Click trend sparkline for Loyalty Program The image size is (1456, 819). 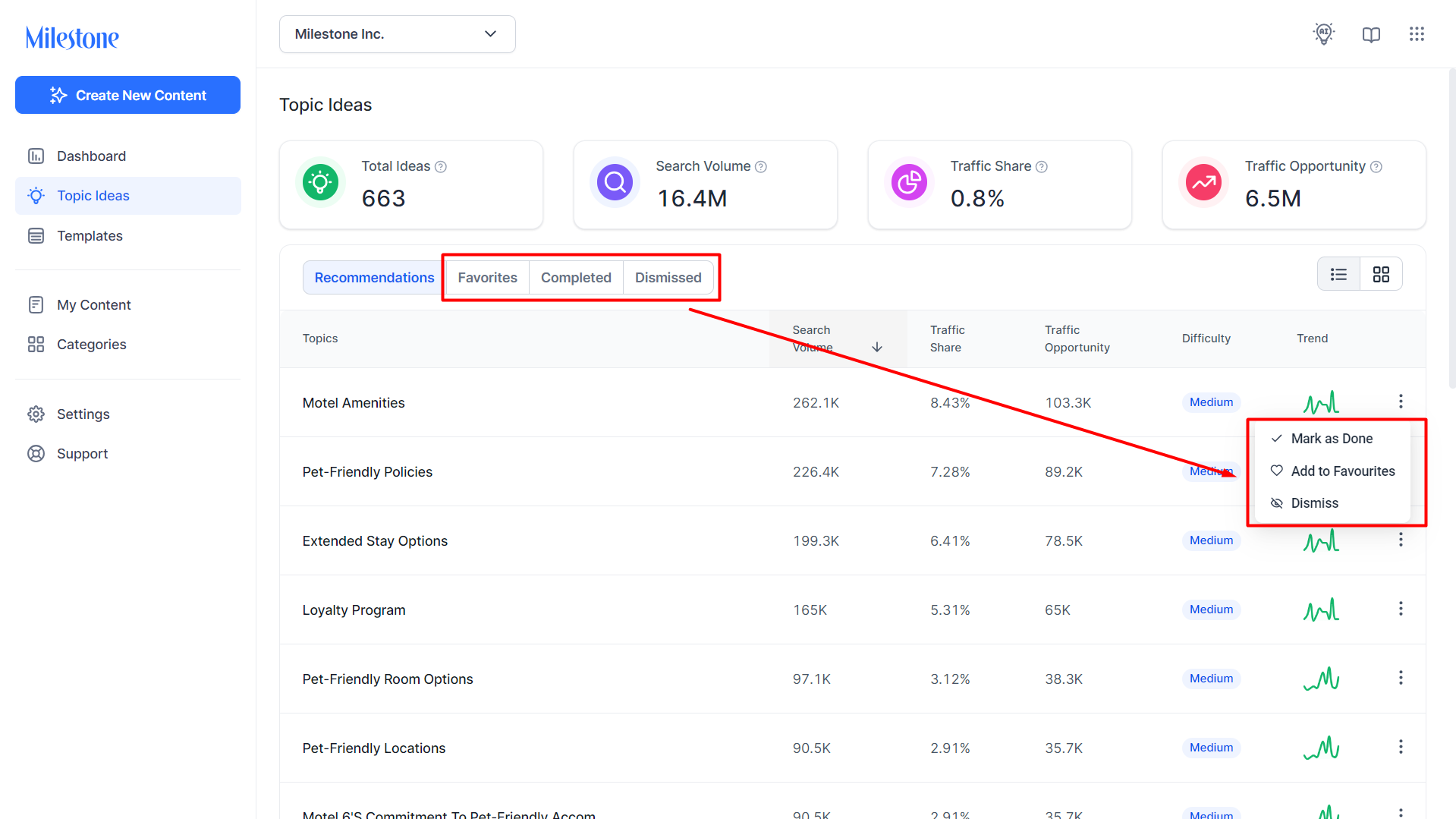(1322, 610)
